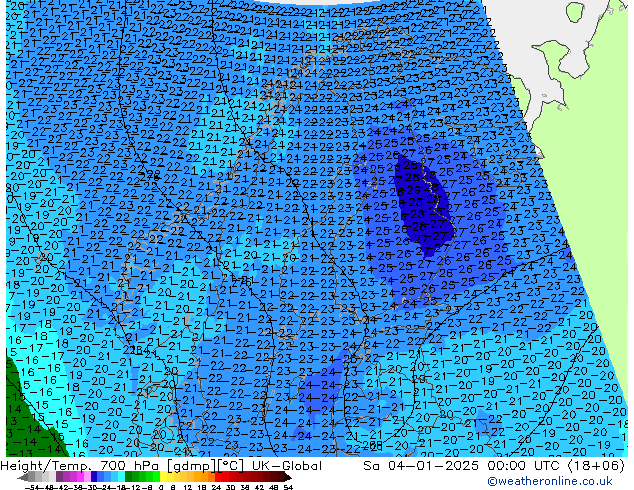Click the 'Sa 04-01-2025 00:00 UTC (18+06)' date text
The image size is (634, 490).
(494, 466)
